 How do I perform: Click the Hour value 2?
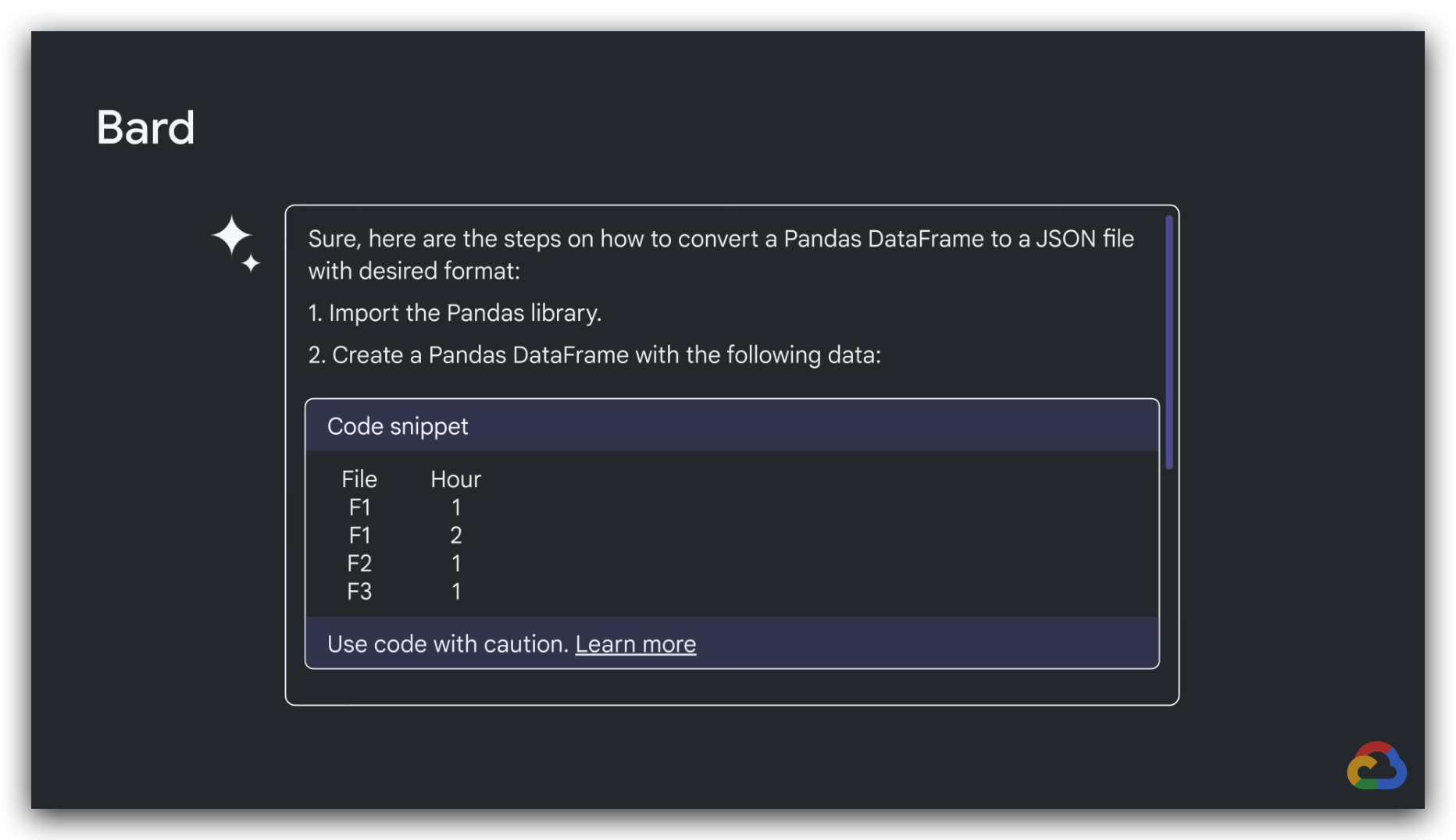coord(456,536)
